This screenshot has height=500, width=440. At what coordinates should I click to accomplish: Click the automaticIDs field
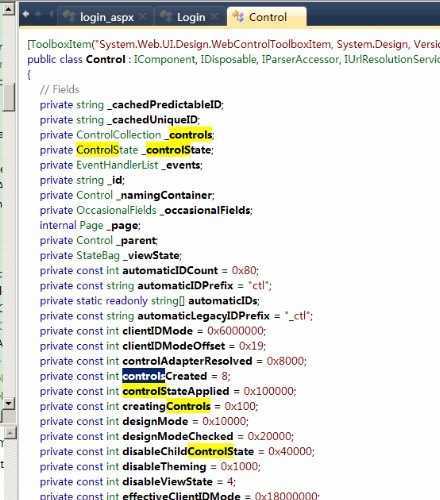click(x=223, y=301)
